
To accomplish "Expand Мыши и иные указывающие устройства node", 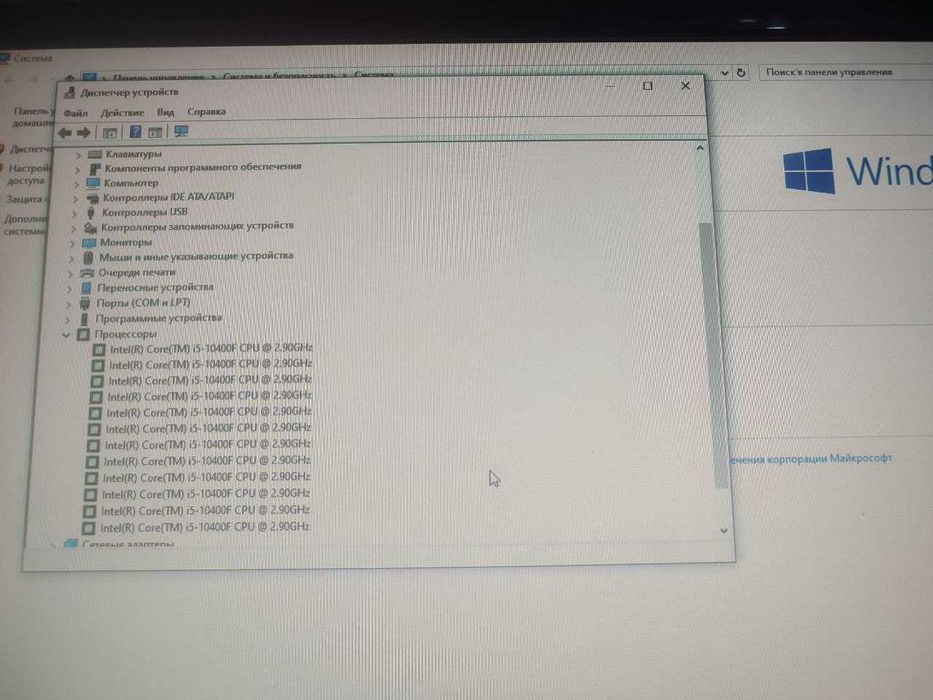I will click(x=71, y=258).
